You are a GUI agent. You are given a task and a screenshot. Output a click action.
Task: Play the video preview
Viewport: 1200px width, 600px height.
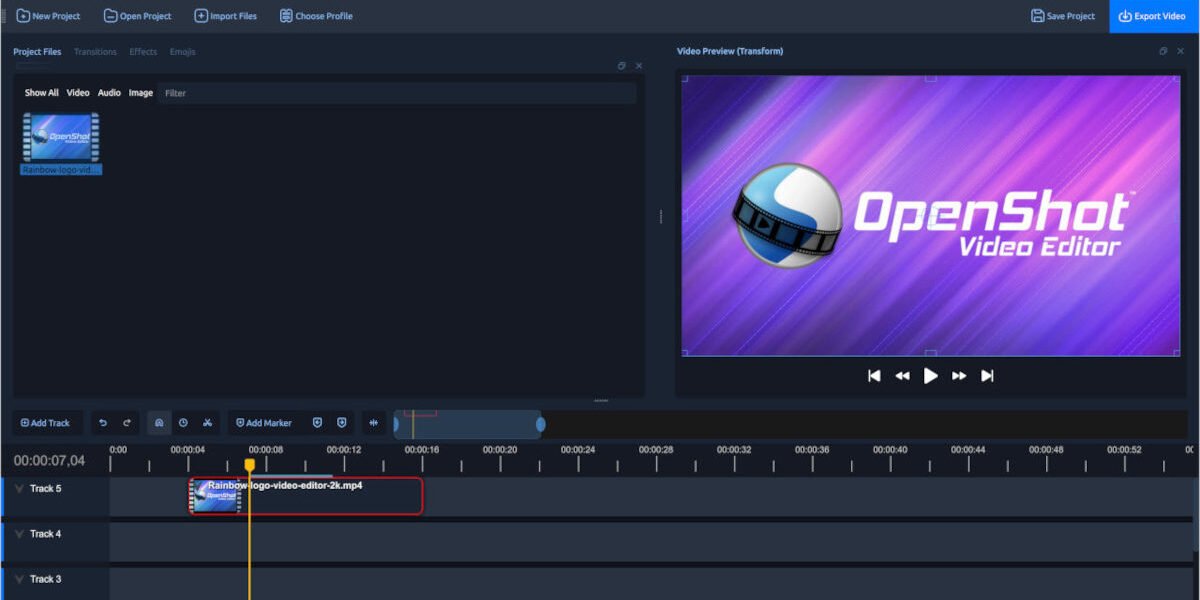click(931, 376)
